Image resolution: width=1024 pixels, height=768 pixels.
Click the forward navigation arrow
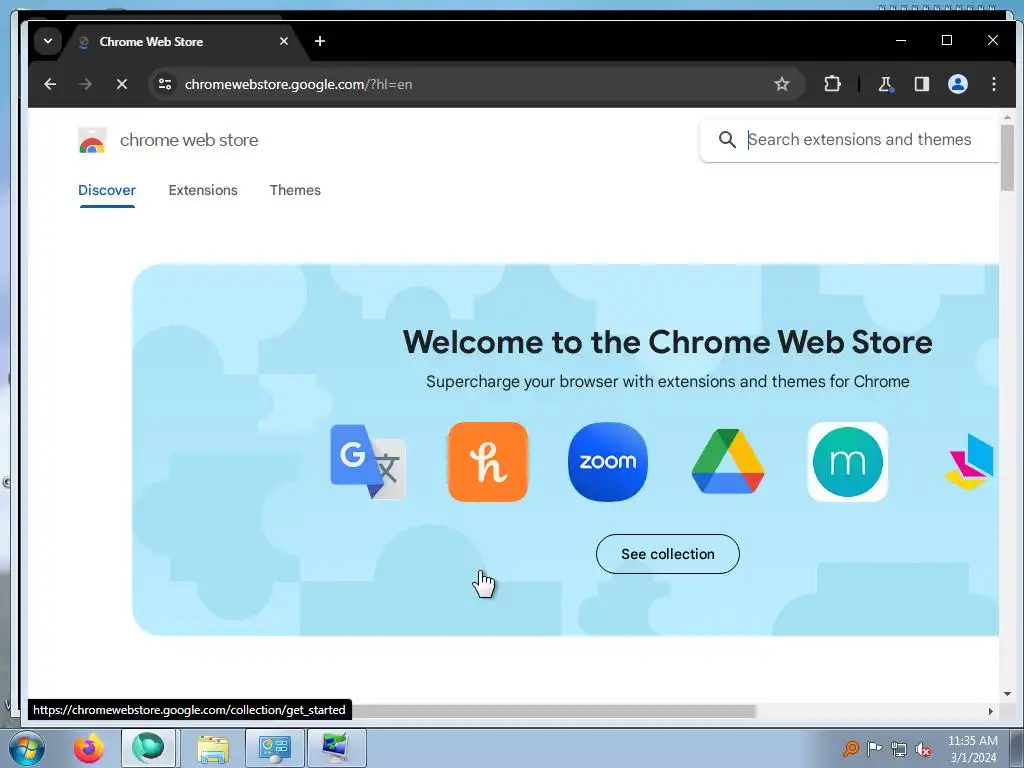[85, 84]
